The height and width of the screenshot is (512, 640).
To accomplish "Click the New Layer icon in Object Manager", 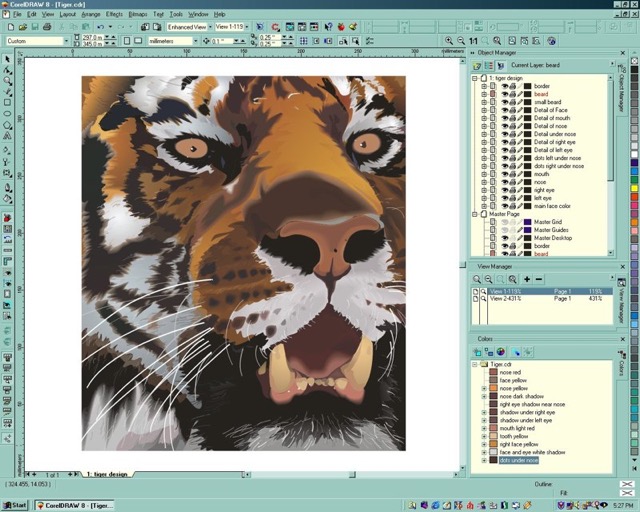I will 476,65.
